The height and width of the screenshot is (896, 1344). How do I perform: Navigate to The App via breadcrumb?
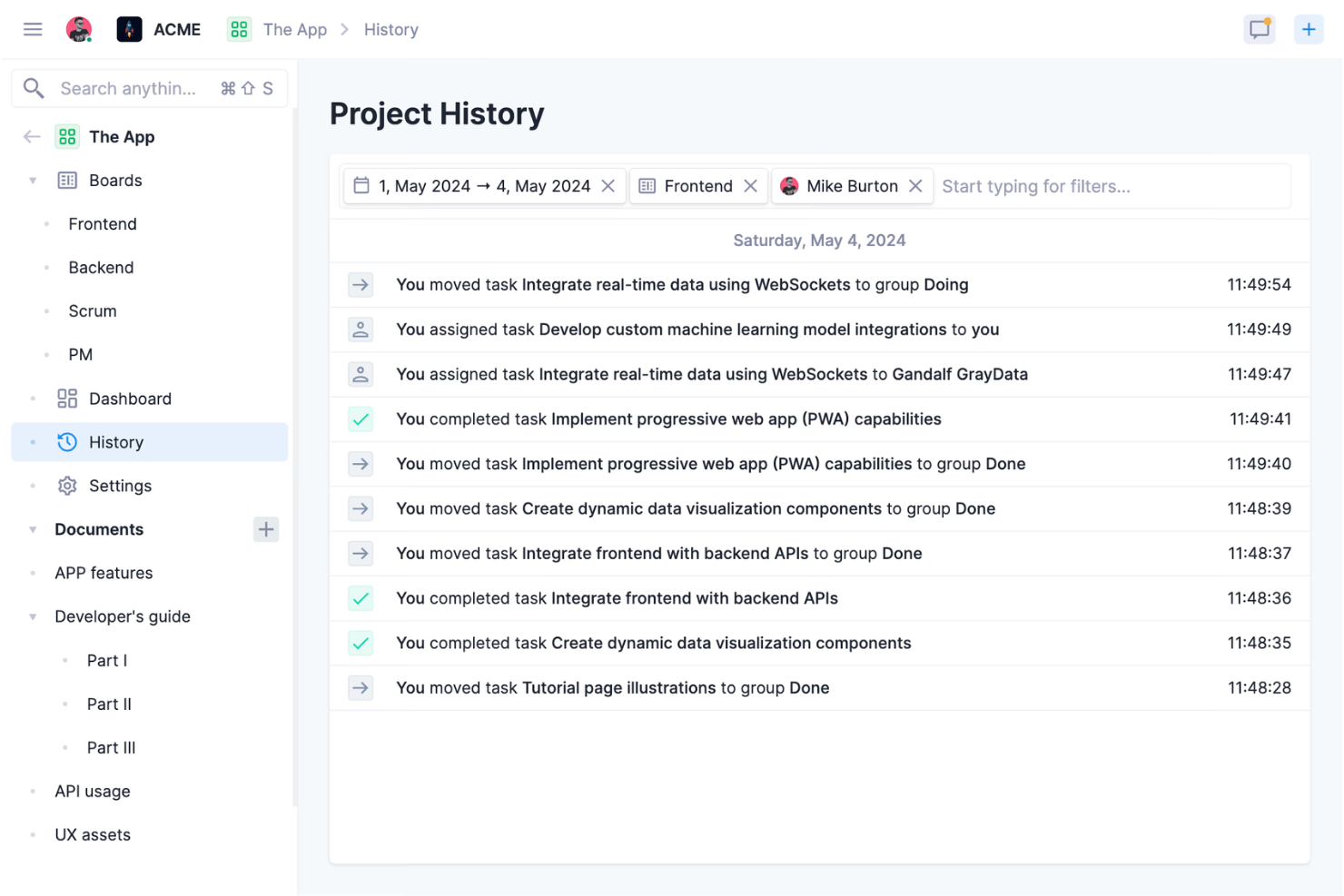click(292, 29)
